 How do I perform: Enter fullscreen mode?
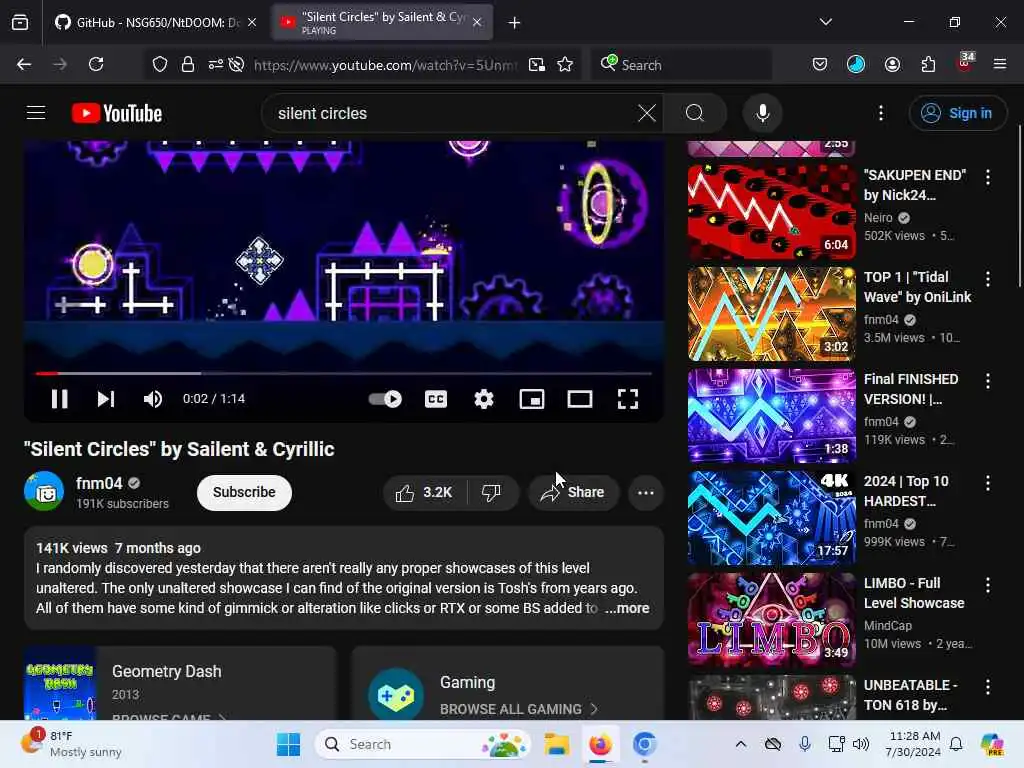click(x=628, y=398)
